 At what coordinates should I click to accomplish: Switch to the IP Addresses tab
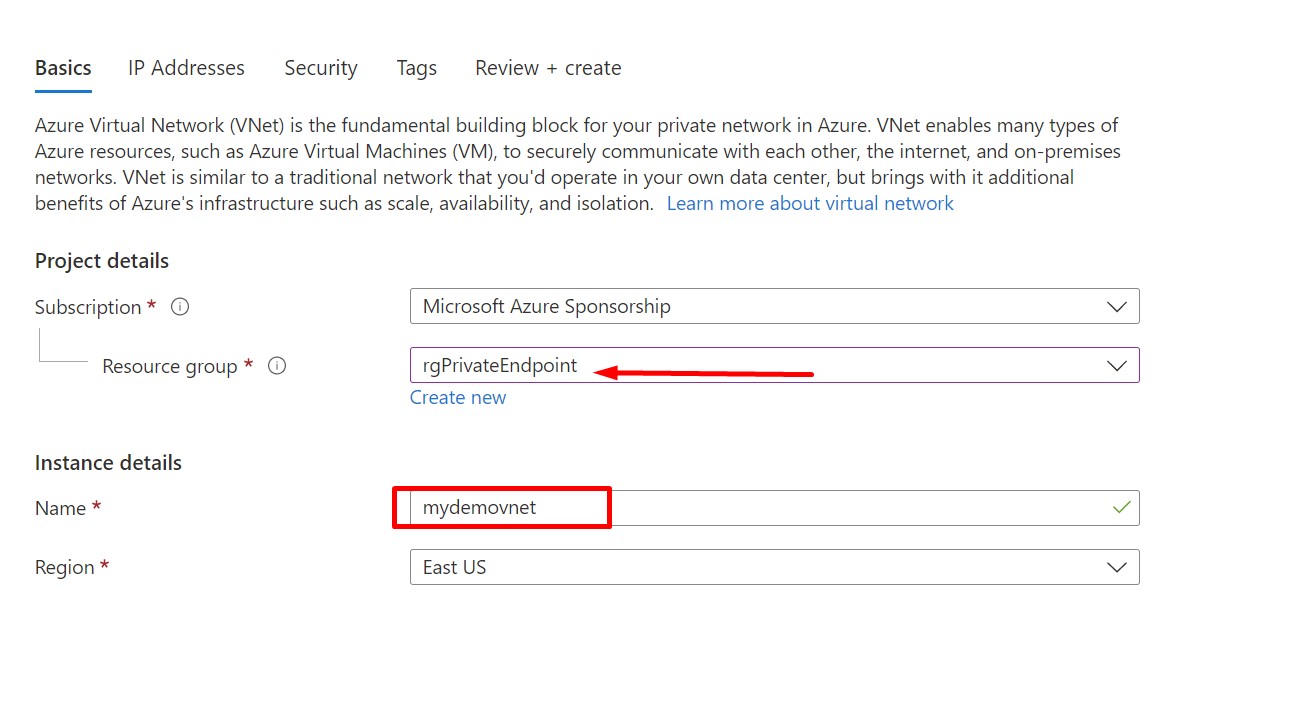click(186, 68)
